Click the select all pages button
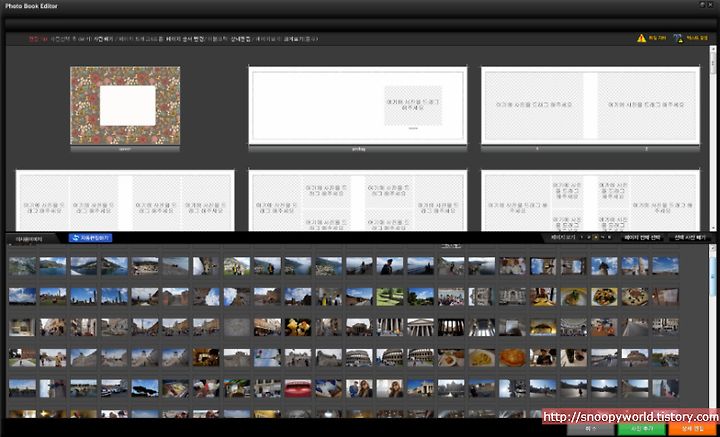Viewport: 720px width, 437px height. [x=643, y=237]
